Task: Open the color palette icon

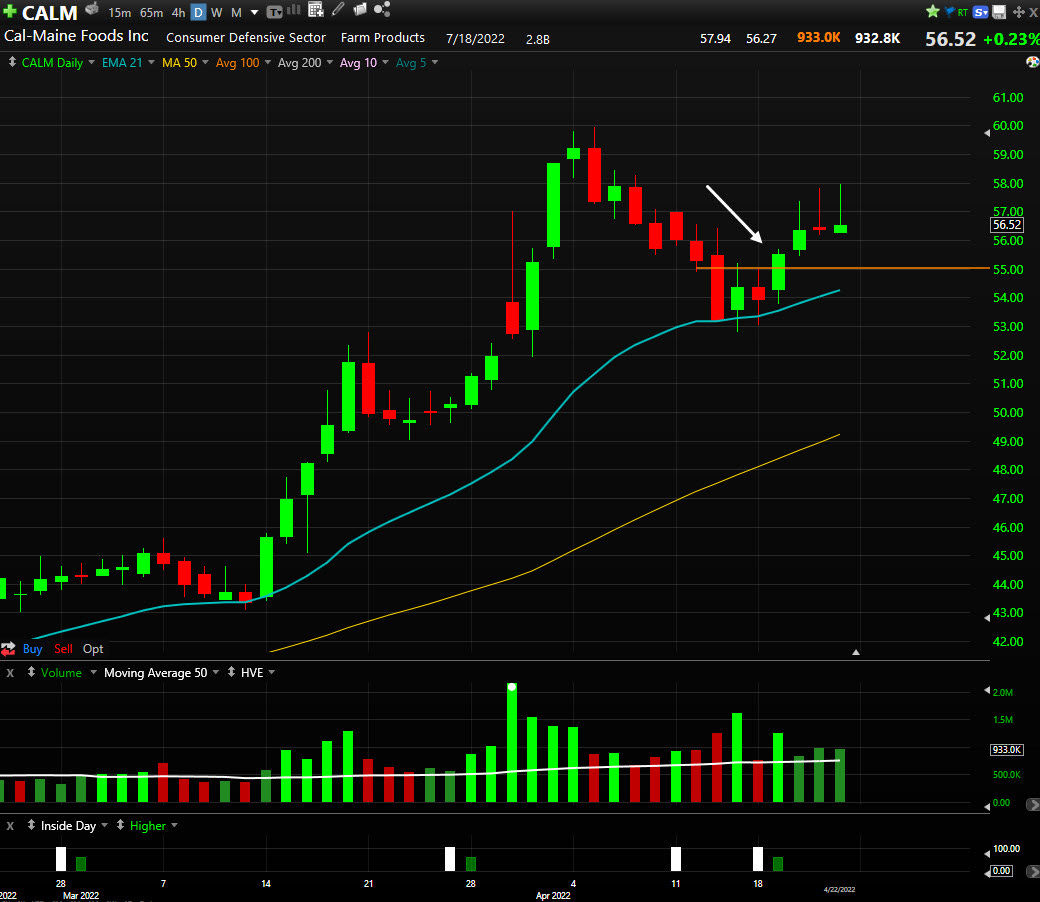Action: (1033, 62)
